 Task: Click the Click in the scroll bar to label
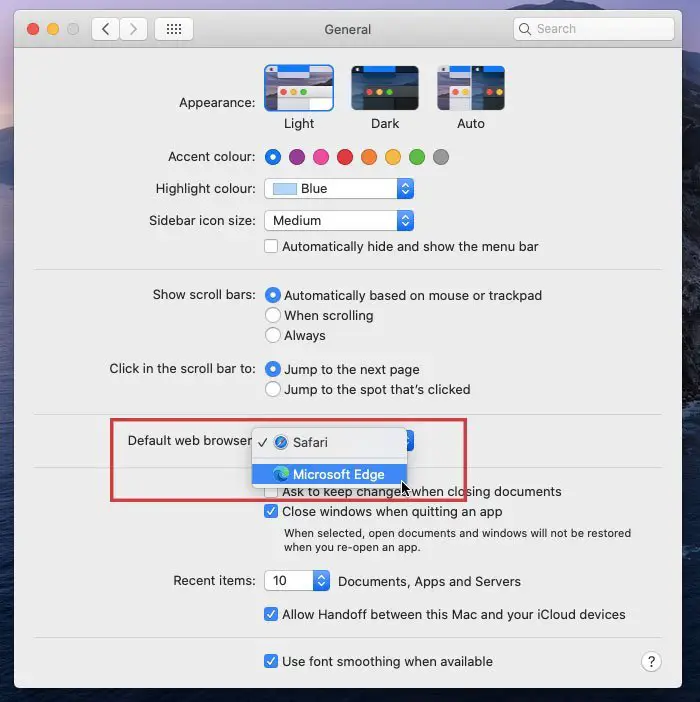[183, 368]
